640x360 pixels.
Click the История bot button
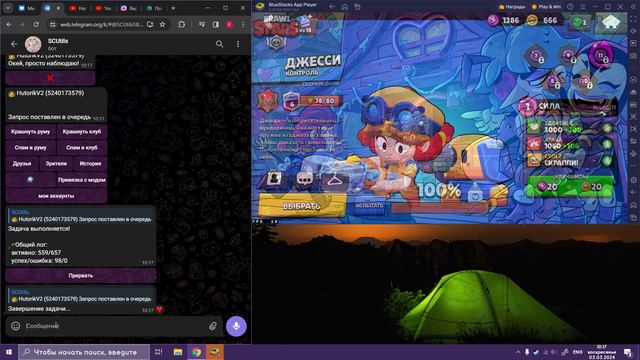90,164
